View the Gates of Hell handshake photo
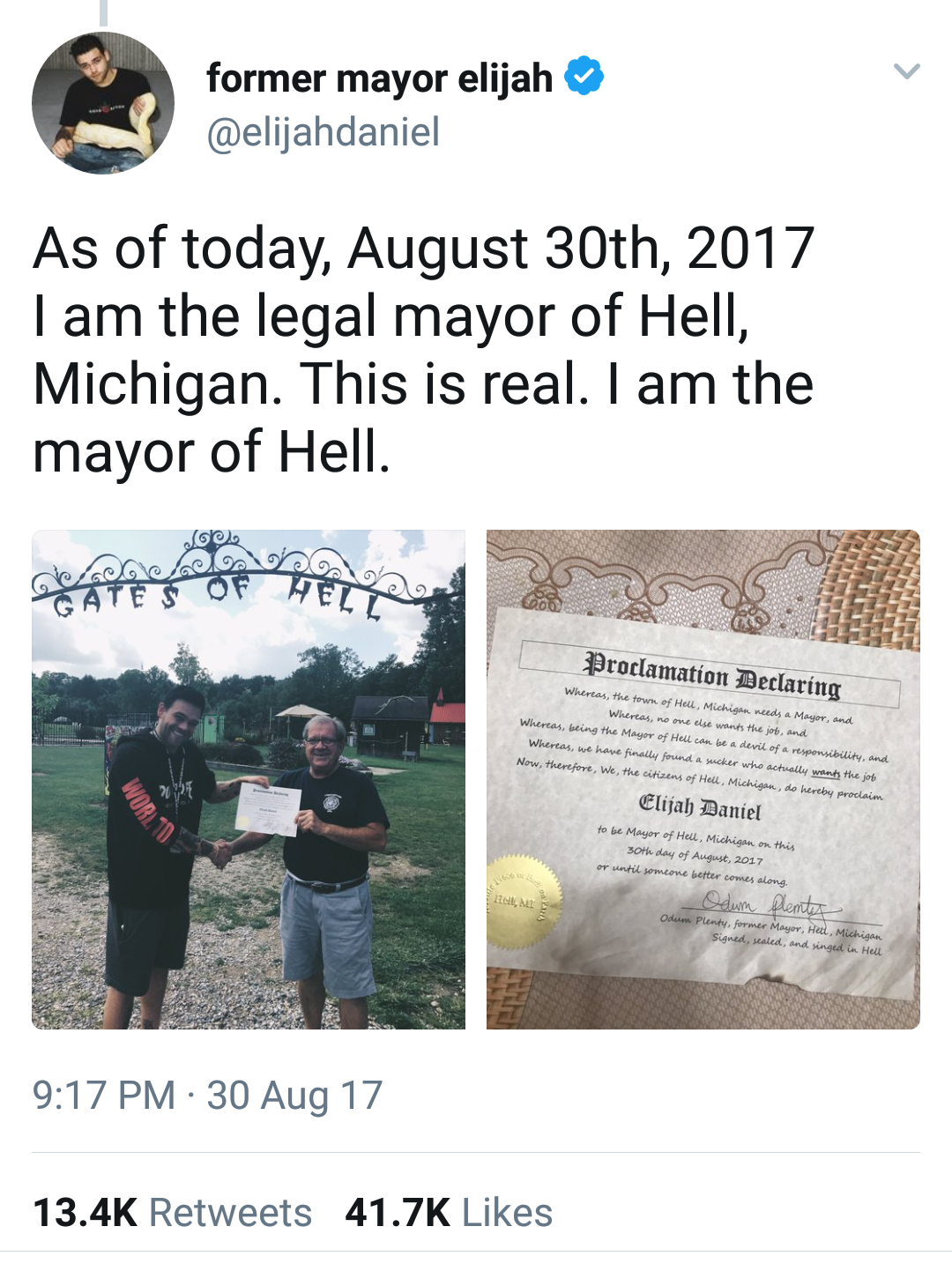Viewport: 952px width, 1271px height. click(249, 779)
